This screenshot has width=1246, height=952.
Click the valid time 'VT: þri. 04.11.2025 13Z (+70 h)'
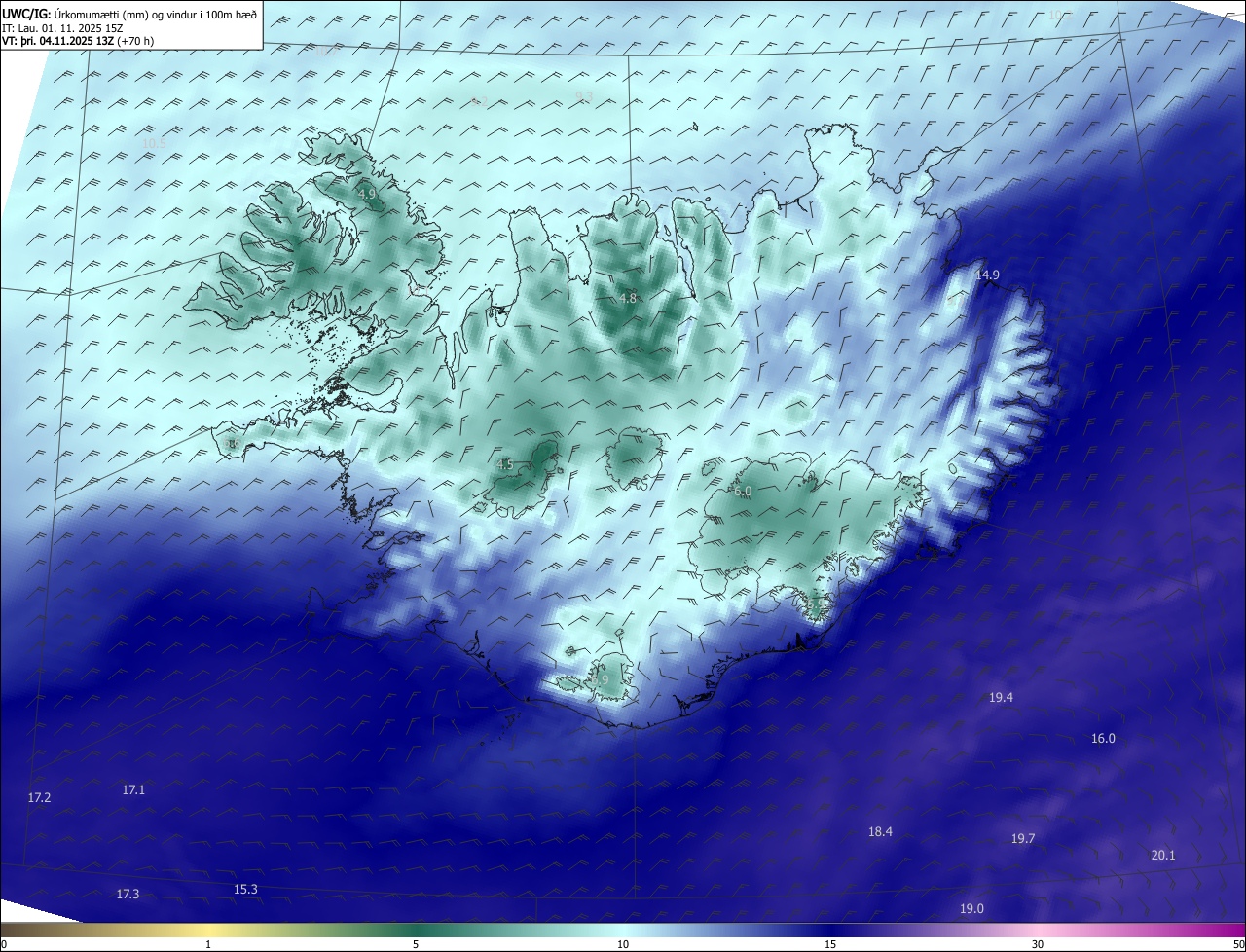coord(77,41)
